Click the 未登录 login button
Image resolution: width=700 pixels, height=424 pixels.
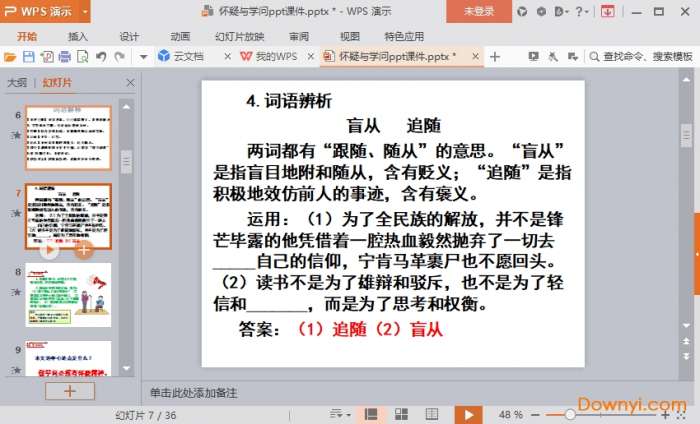click(479, 11)
